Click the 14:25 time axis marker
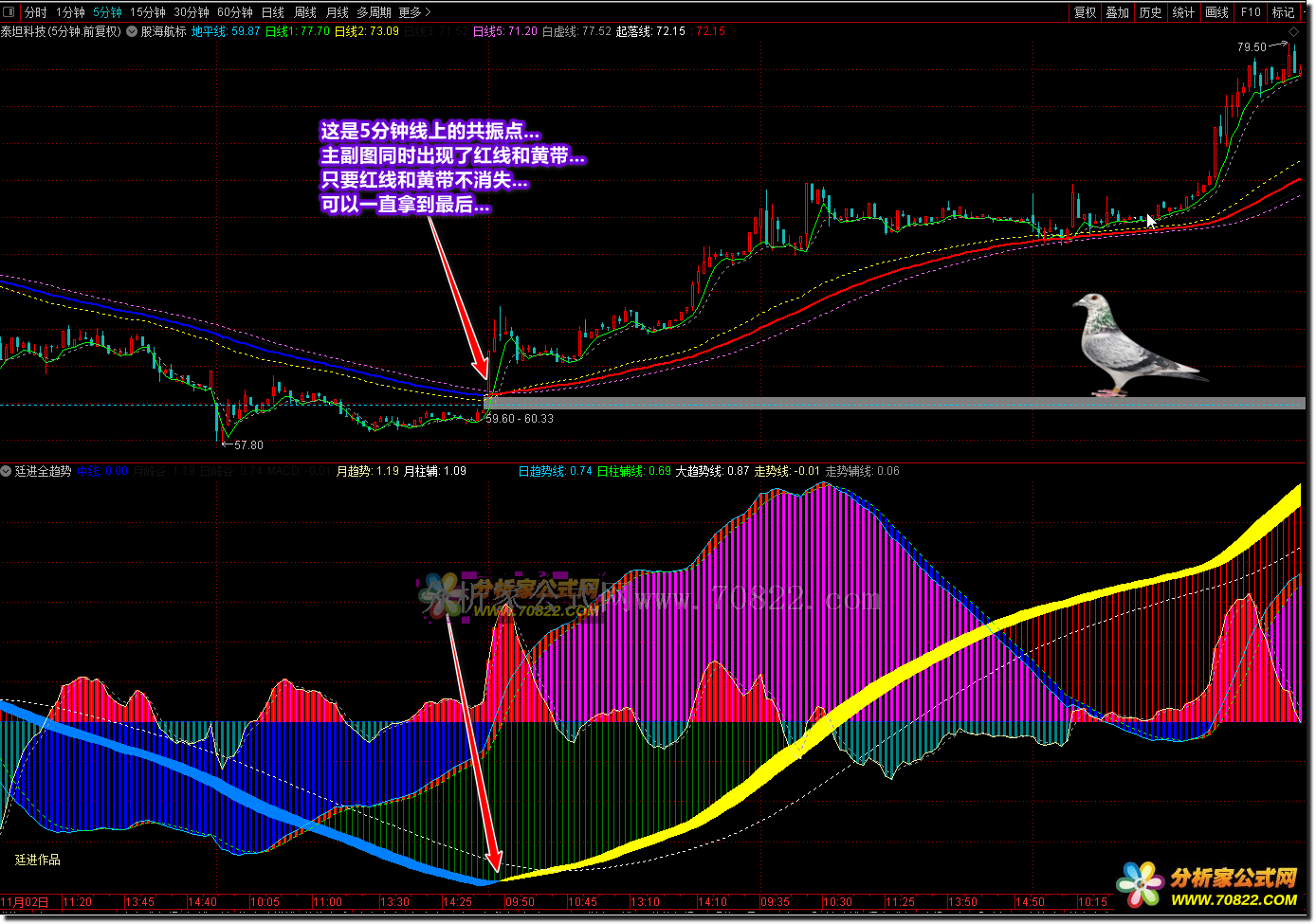The width and height of the screenshot is (1316, 924). (x=458, y=902)
